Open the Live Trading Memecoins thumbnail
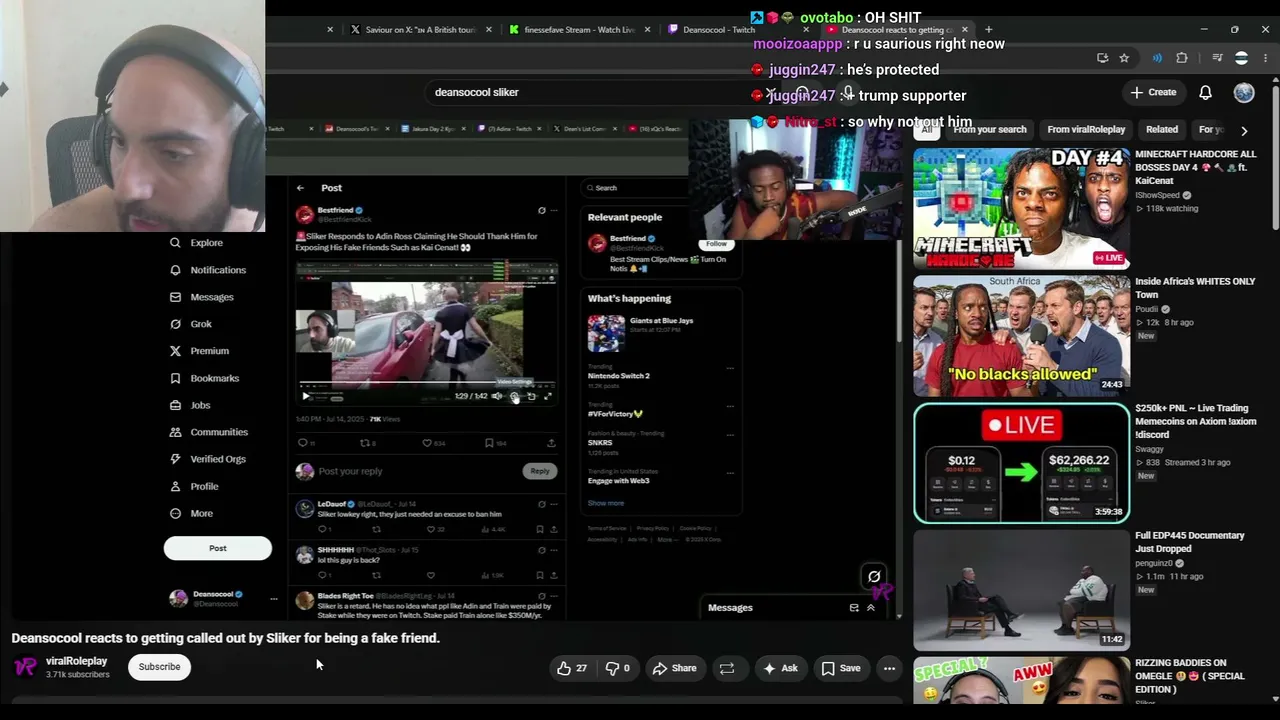Screen dimensions: 1280x720 click(x=1021, y=463)
